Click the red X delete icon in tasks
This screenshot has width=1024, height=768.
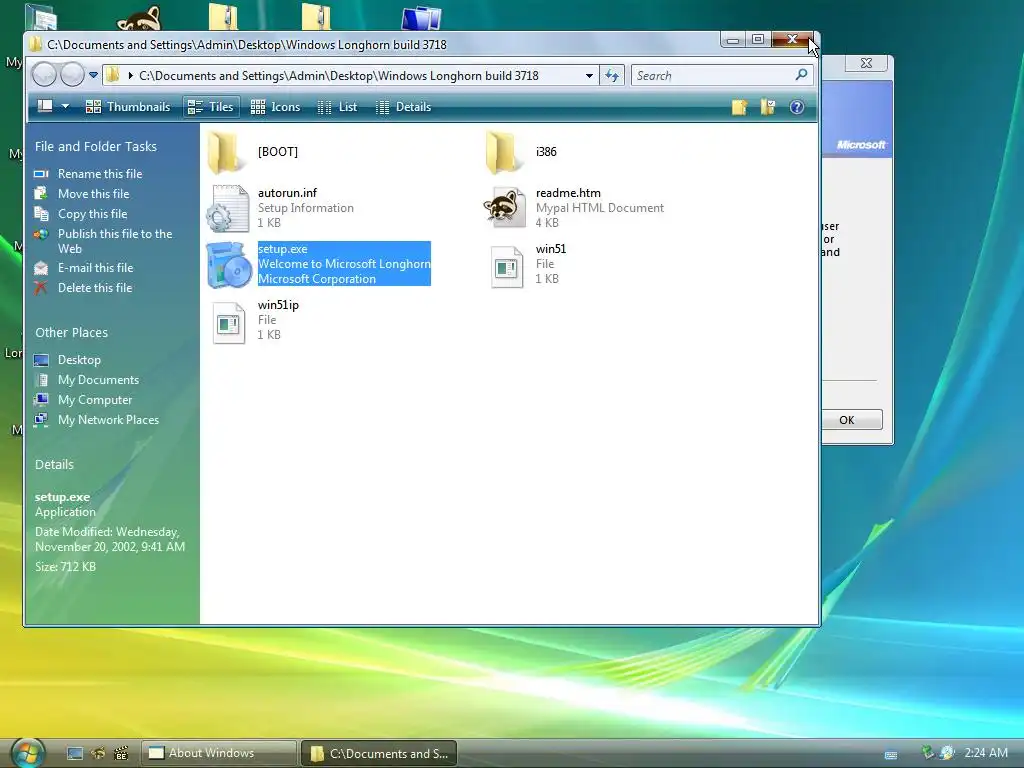(40, 288)
